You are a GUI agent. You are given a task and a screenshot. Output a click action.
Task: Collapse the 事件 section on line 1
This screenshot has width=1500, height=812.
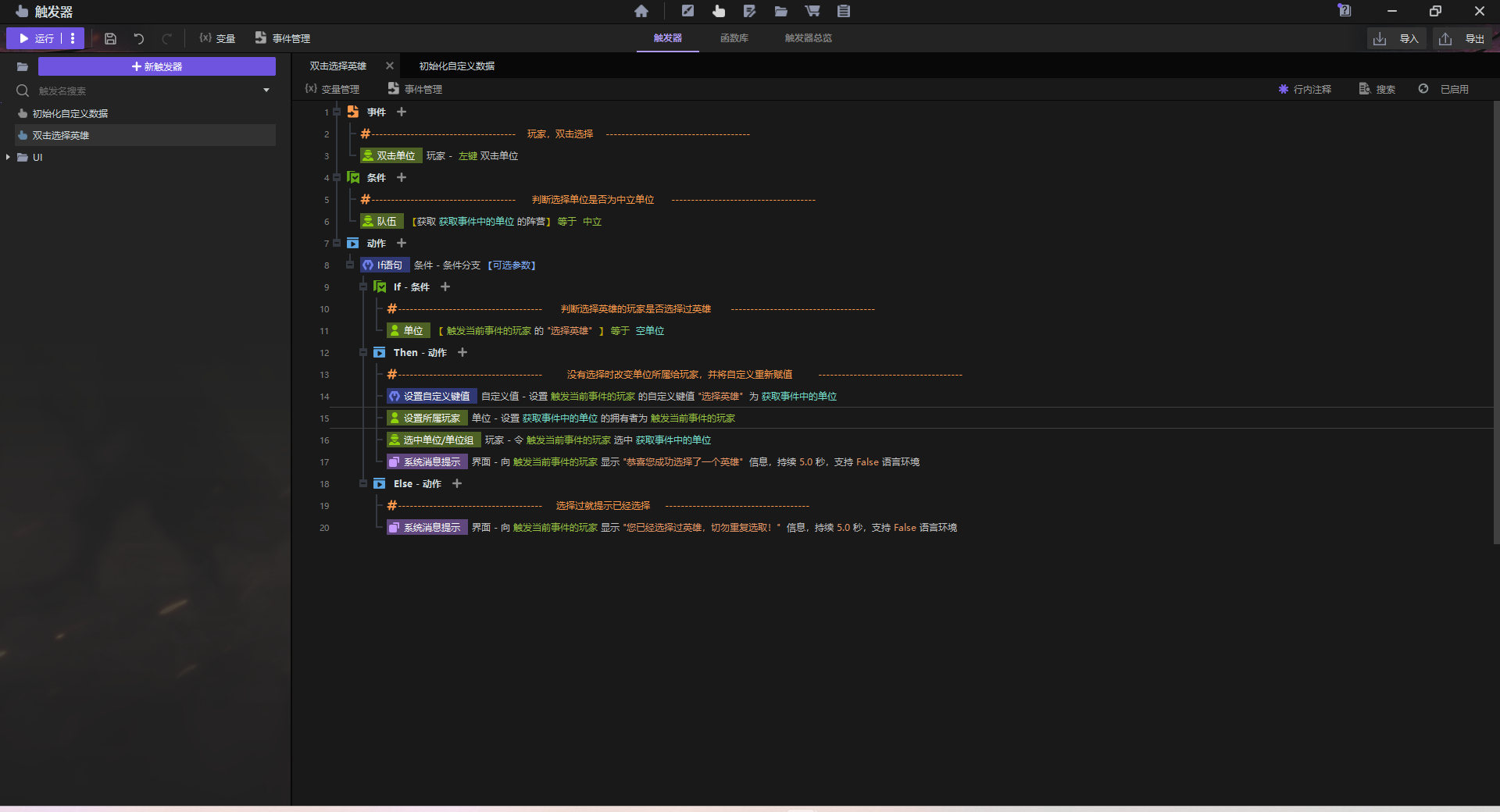pyautogui.click(x=337, y=112)
